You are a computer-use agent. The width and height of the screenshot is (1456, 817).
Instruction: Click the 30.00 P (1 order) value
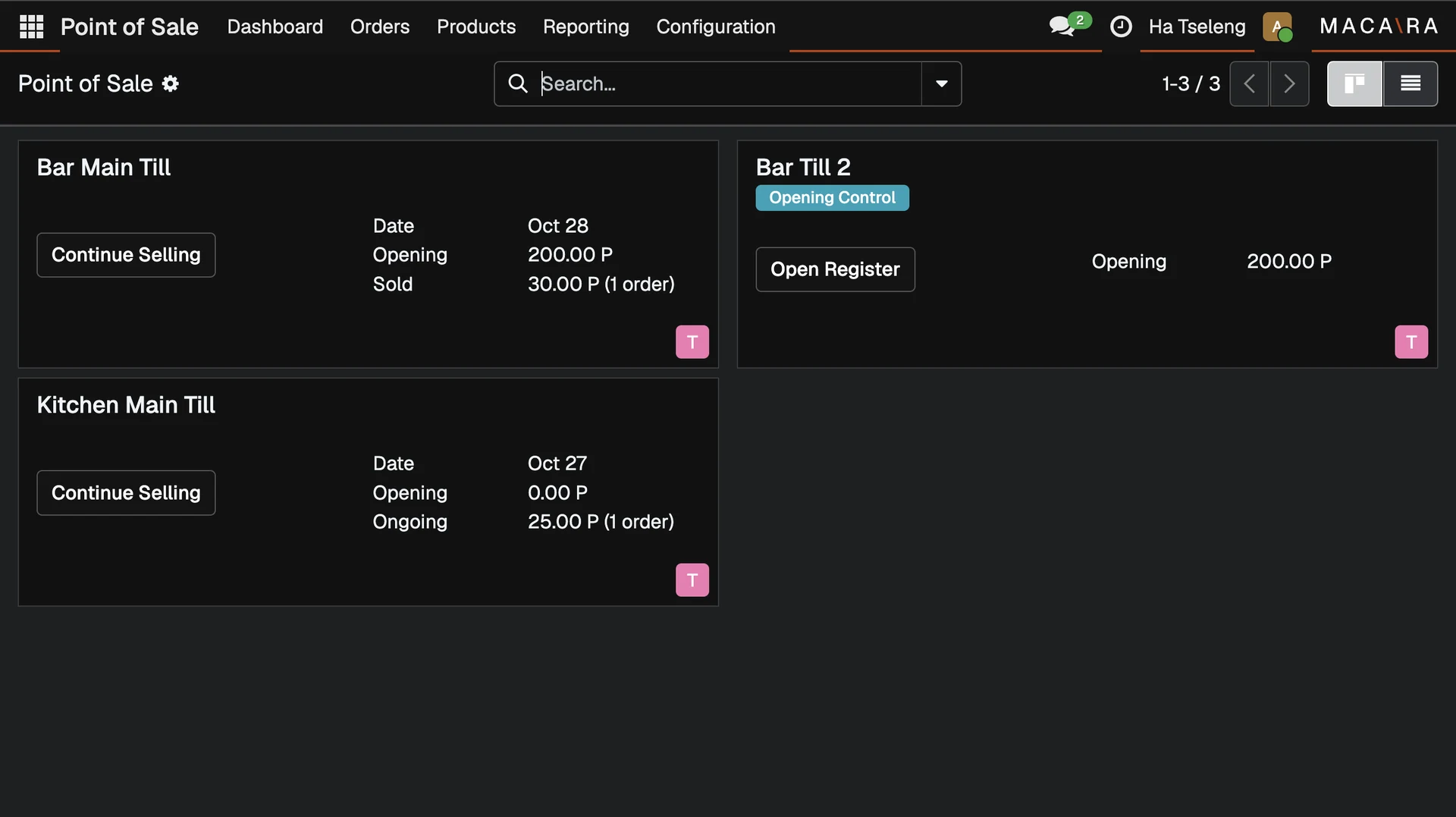tap(601, 284)
